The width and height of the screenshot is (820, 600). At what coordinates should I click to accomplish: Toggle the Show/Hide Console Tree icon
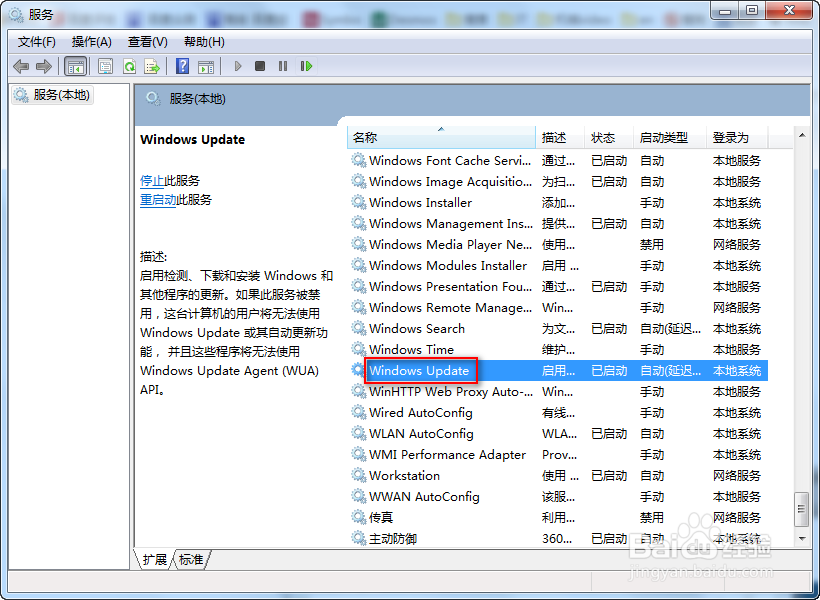click(x=73, y=67)
